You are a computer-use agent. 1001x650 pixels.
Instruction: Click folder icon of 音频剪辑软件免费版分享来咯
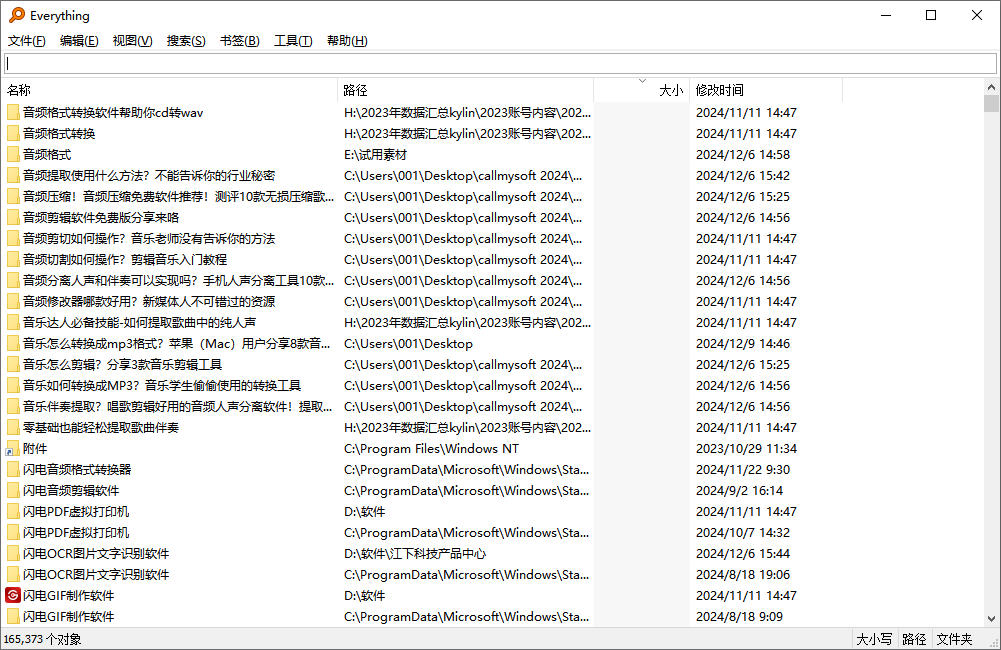pos(13,218)
